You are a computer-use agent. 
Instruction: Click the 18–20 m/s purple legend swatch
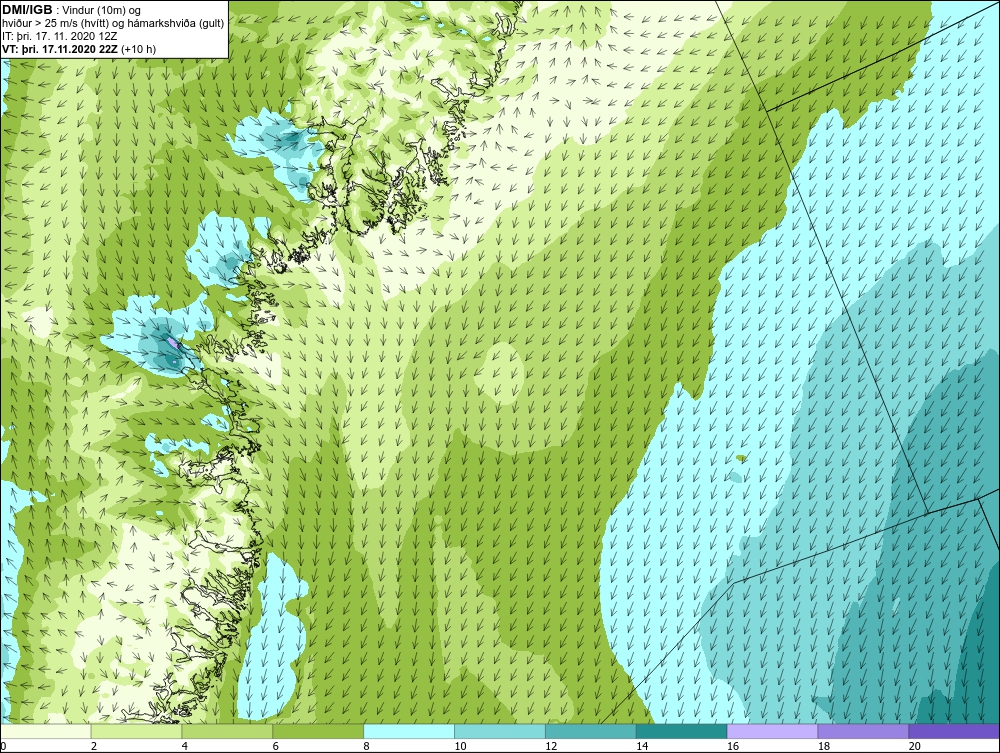tap(863, 731)
